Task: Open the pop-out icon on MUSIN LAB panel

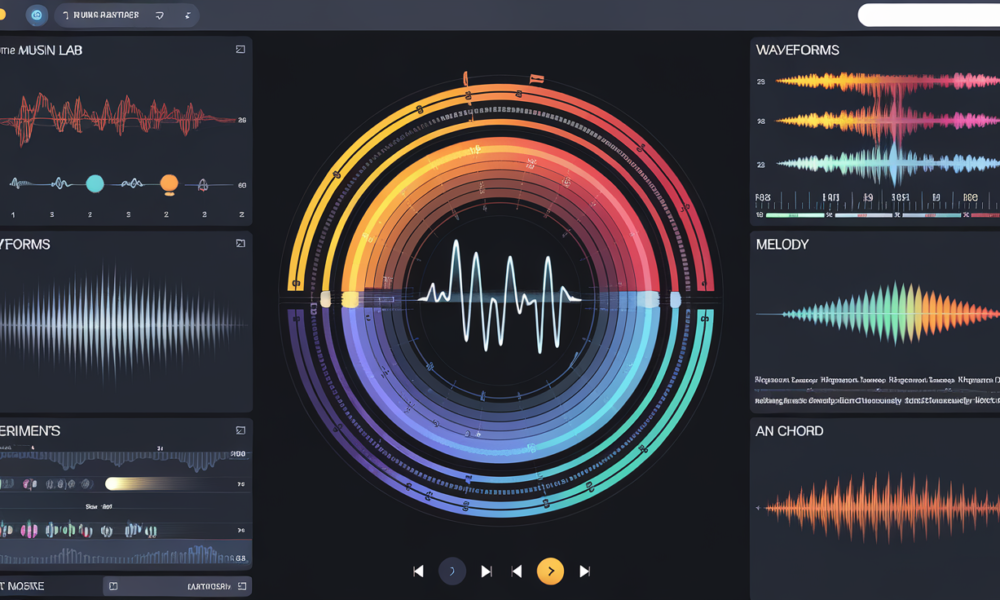Action: (x=240, y=50)
